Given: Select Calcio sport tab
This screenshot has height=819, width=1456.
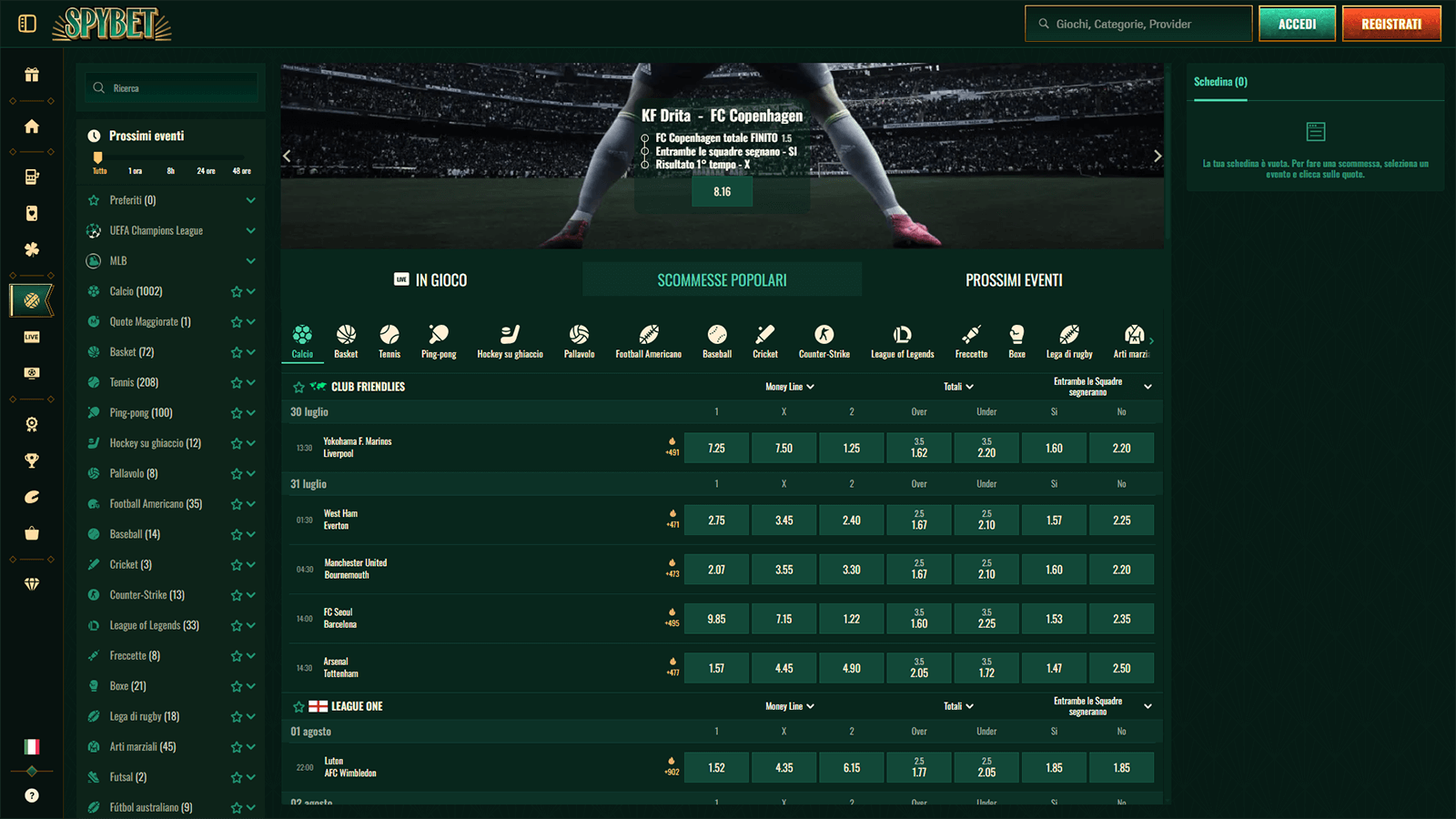Looking at the screenshot, I should pyautogui.click(x=302, y=341).
